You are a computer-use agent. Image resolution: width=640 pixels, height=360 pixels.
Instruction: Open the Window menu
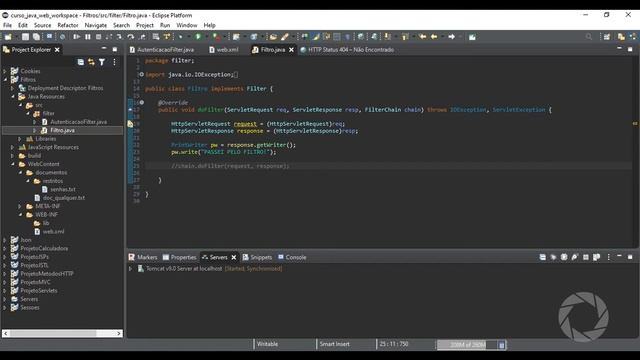[187, 25]
